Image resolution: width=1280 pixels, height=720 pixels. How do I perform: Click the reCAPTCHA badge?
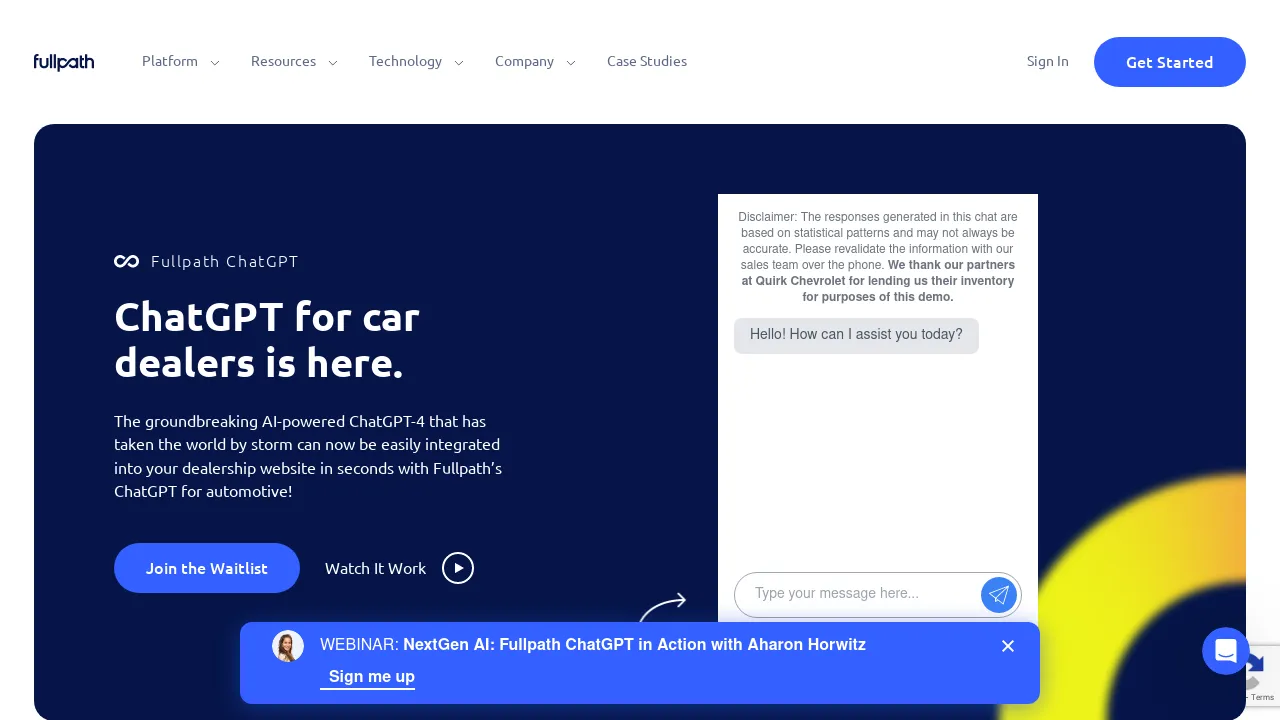pos(1262,676)
